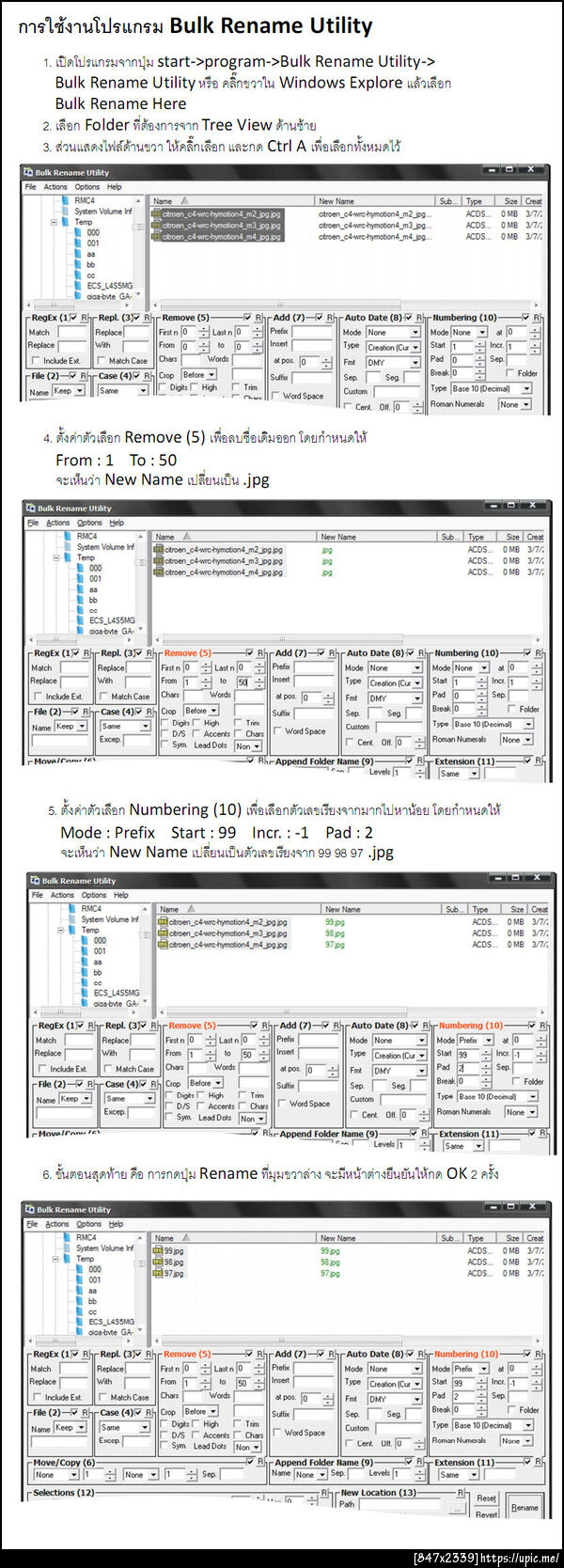The image size is (564, 1568).
Task: Click folder icon for 001 in first screenshot tree
Action: (x=79, y=243)
